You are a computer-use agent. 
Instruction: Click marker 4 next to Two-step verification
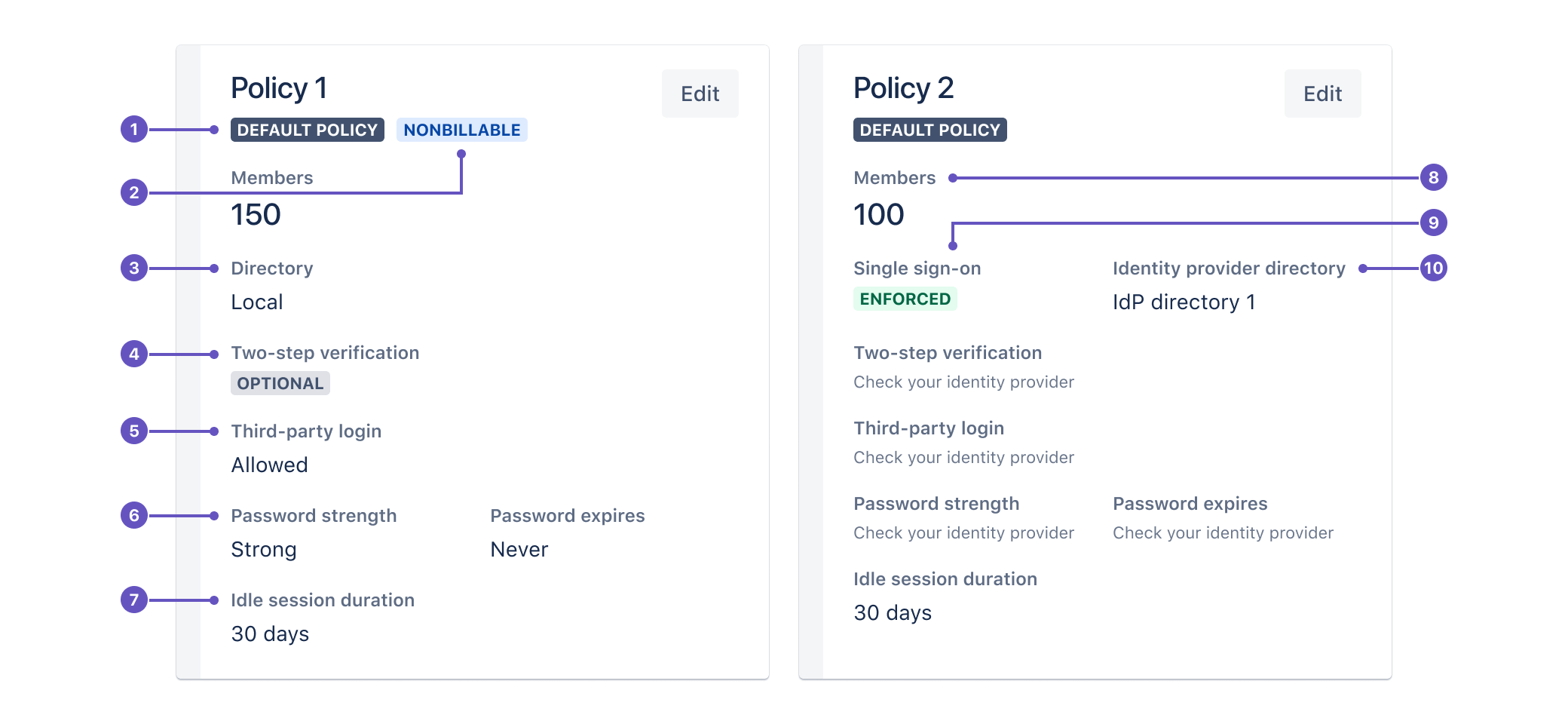click(134, 354)
